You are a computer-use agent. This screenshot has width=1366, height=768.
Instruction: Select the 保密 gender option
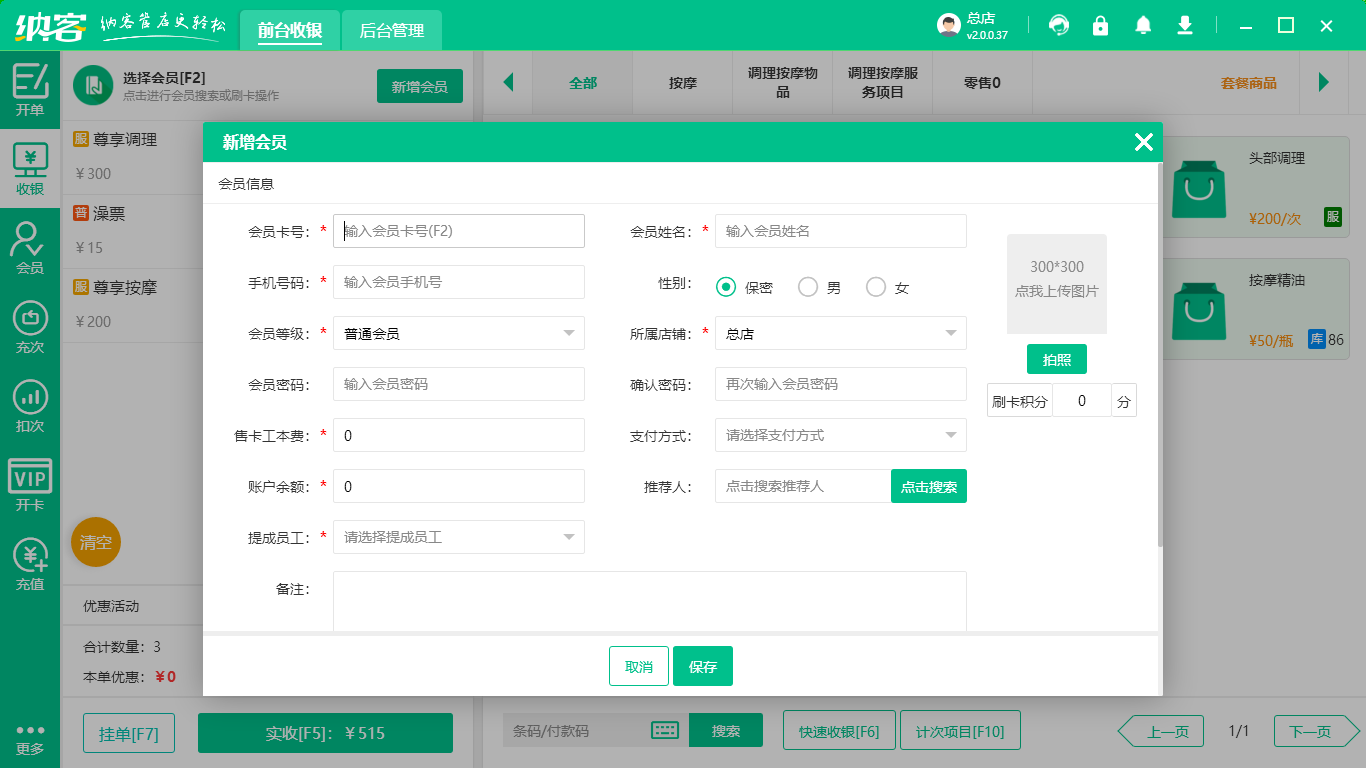pos(728,287)
